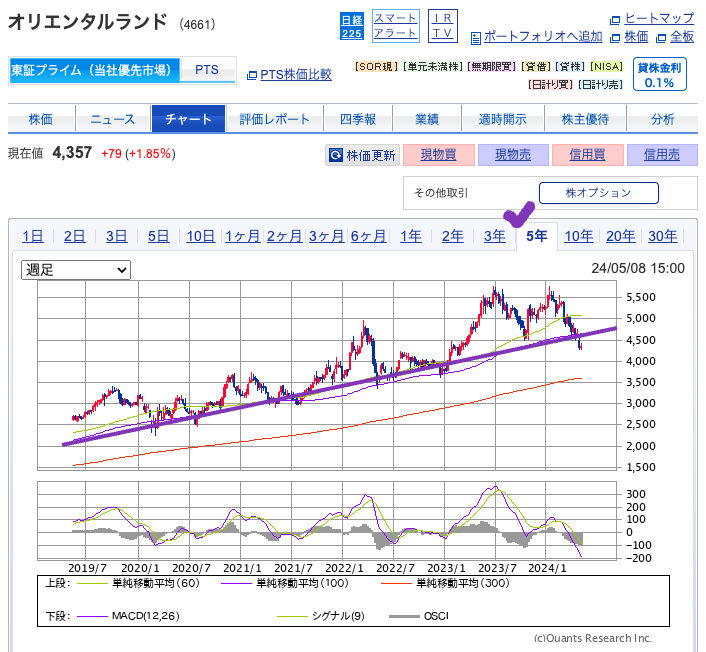This screenshot has height=652, width=706.
Task: Click the [単元未満株] tag
Action: click(433, 67)
